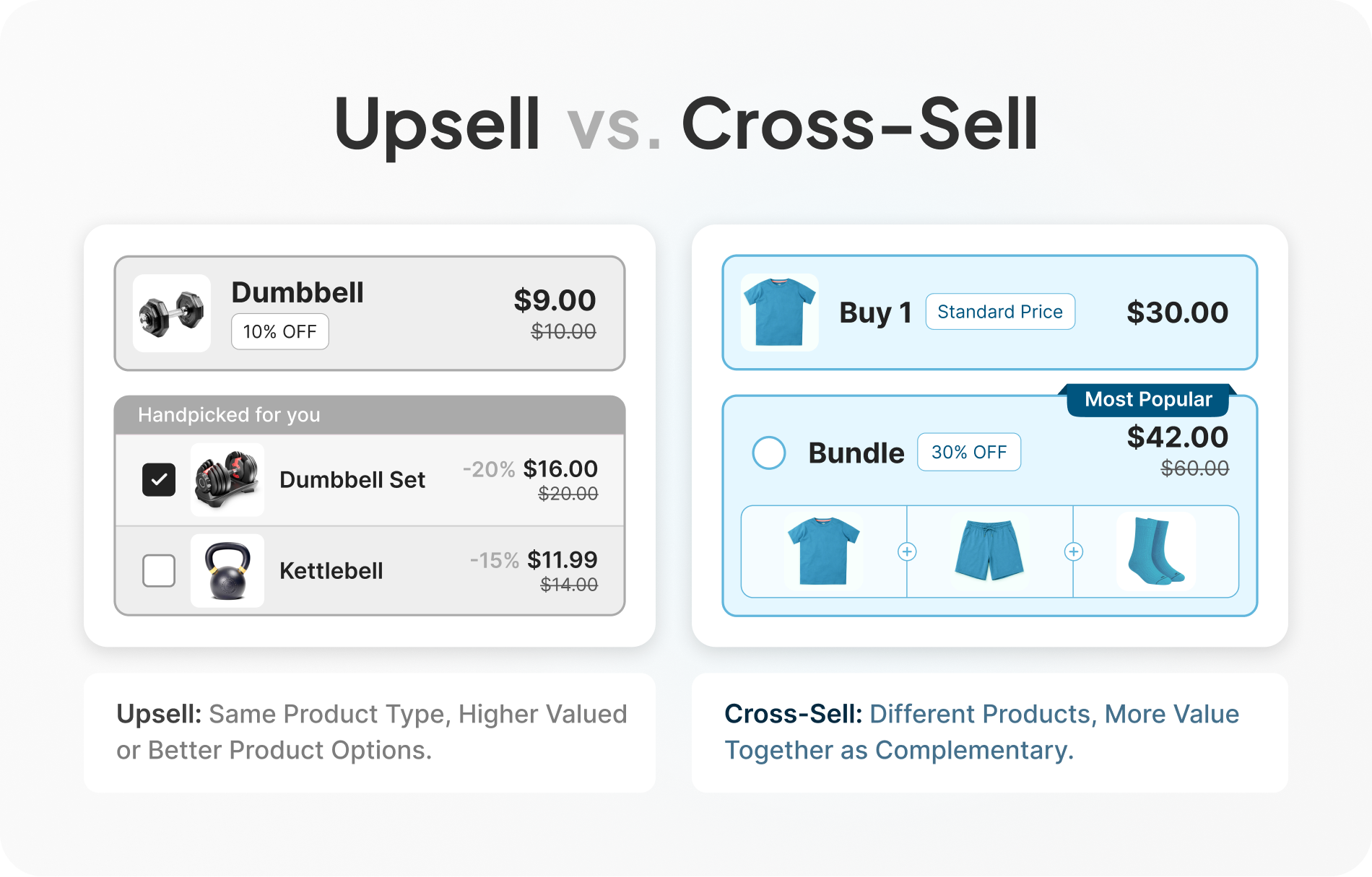Viewport: 1372px width, 877px height.
Task: Click the kettlebell product image
Action: (227, 570)
